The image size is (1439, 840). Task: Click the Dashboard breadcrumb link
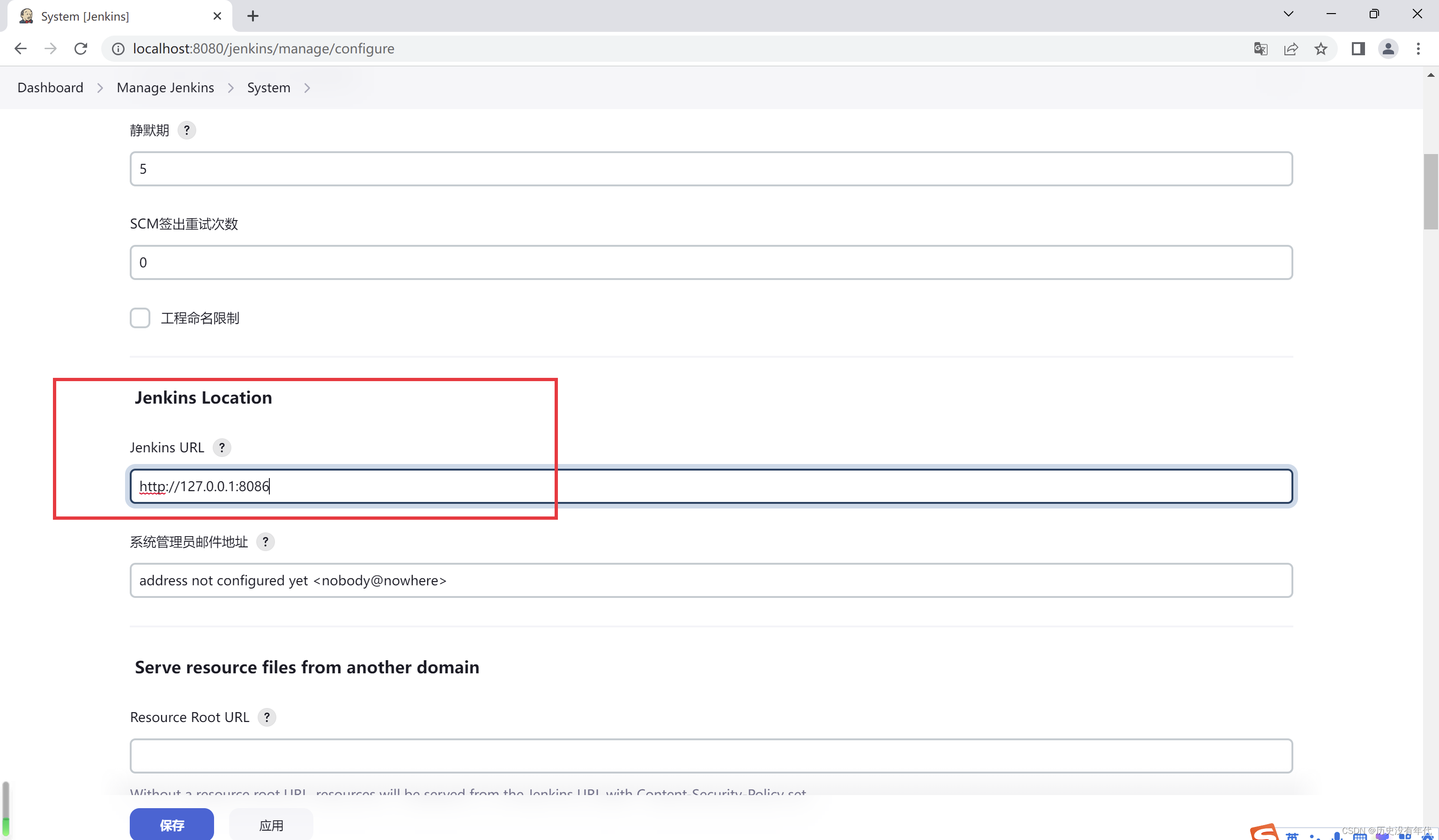50,87
